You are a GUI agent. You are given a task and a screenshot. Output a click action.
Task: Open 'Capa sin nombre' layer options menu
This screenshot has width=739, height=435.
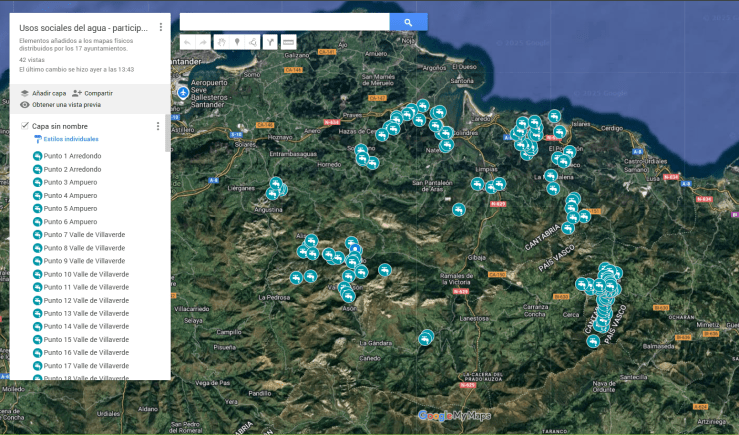click(x=158, y=126)
